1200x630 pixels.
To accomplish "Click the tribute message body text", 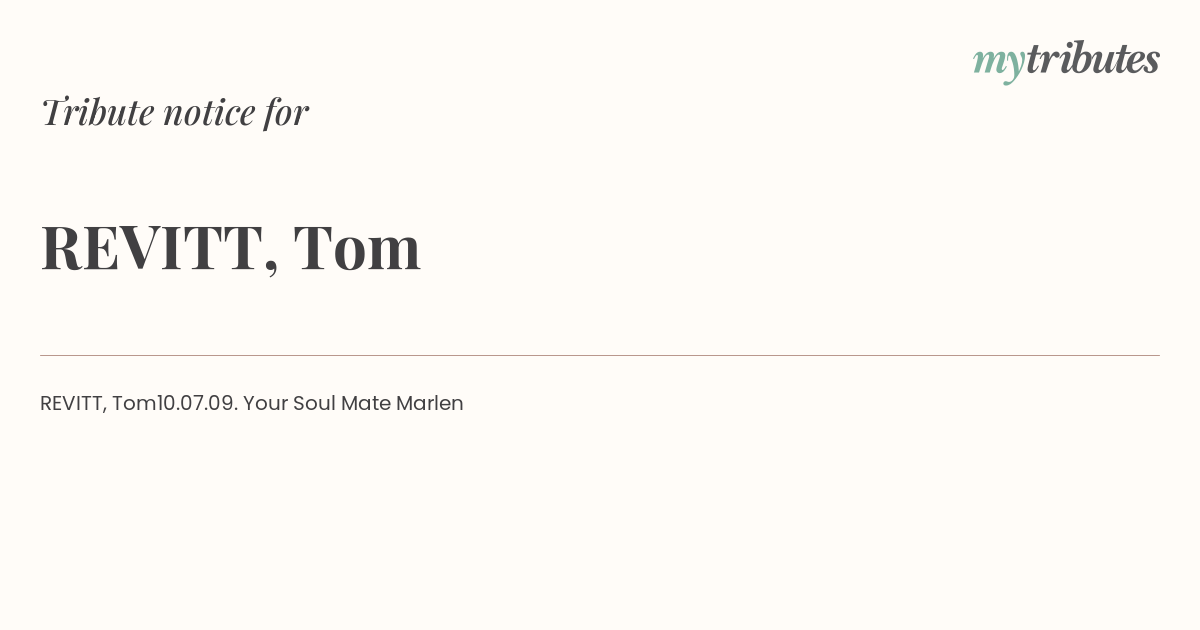I will (x=252, y=404).
